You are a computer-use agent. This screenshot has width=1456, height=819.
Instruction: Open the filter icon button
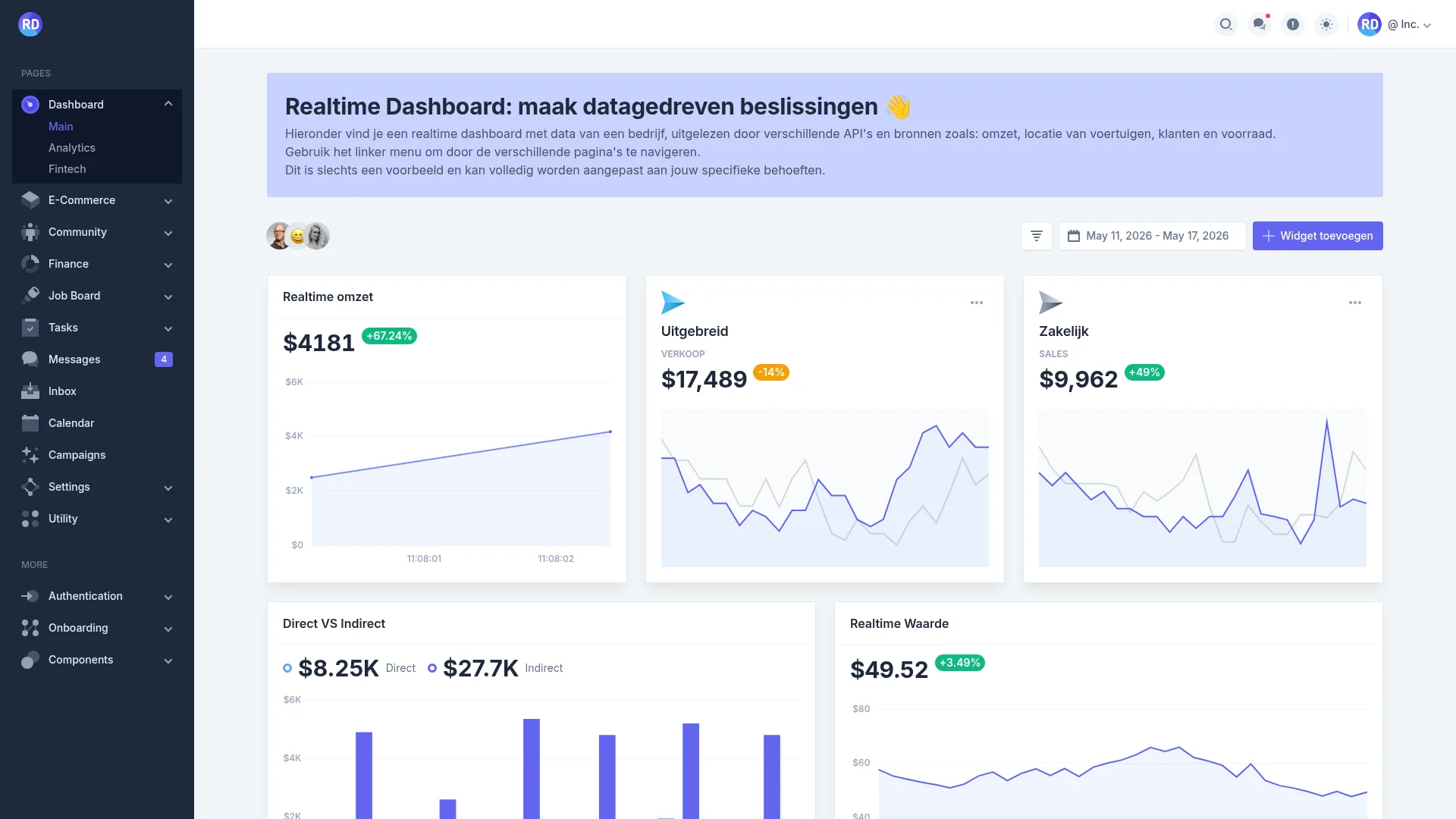coord(1036,236)
